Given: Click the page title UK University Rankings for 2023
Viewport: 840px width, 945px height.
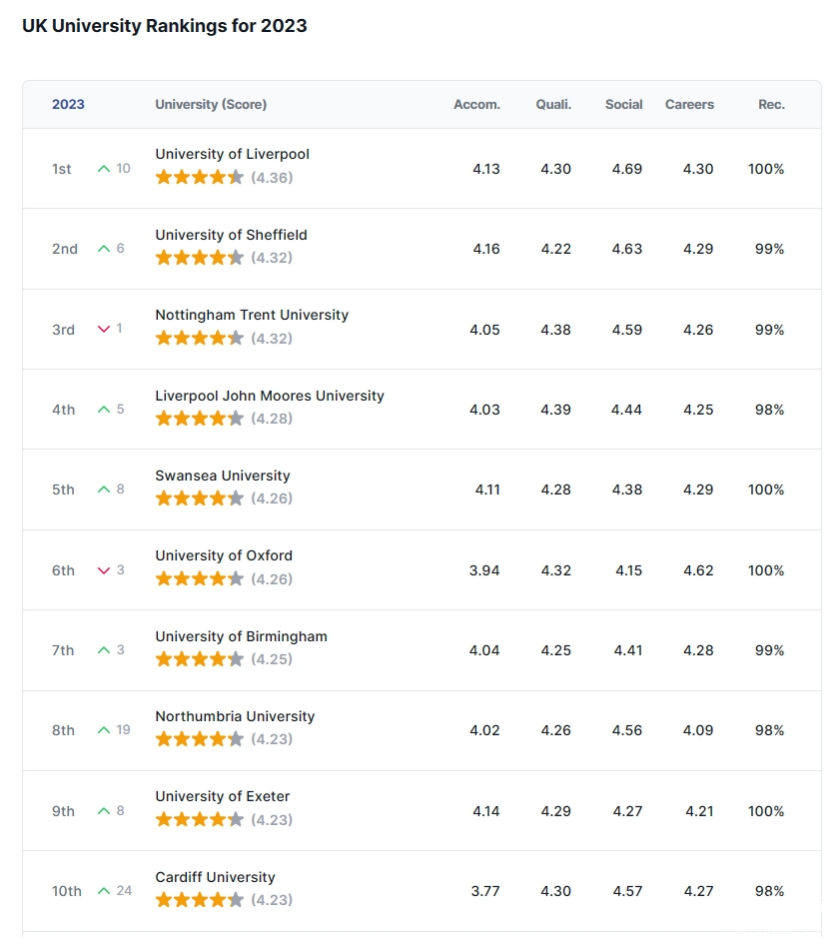Looking at the screenshot, I should tap(165, 26).
